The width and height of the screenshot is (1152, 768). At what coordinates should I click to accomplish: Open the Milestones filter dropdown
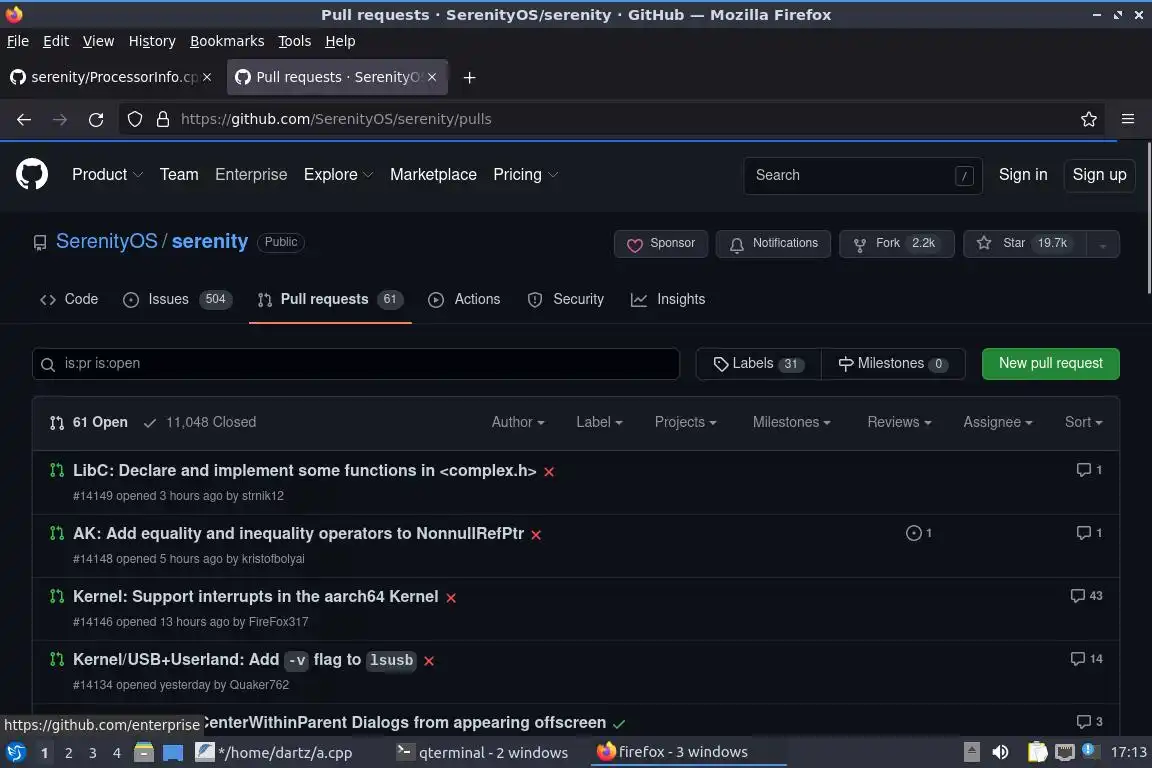(791, 422)
